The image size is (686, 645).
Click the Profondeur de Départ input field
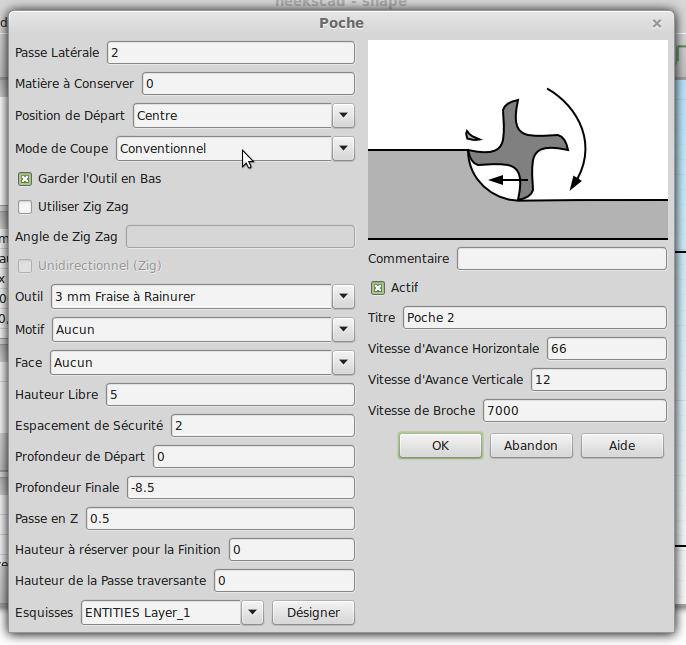254,457
